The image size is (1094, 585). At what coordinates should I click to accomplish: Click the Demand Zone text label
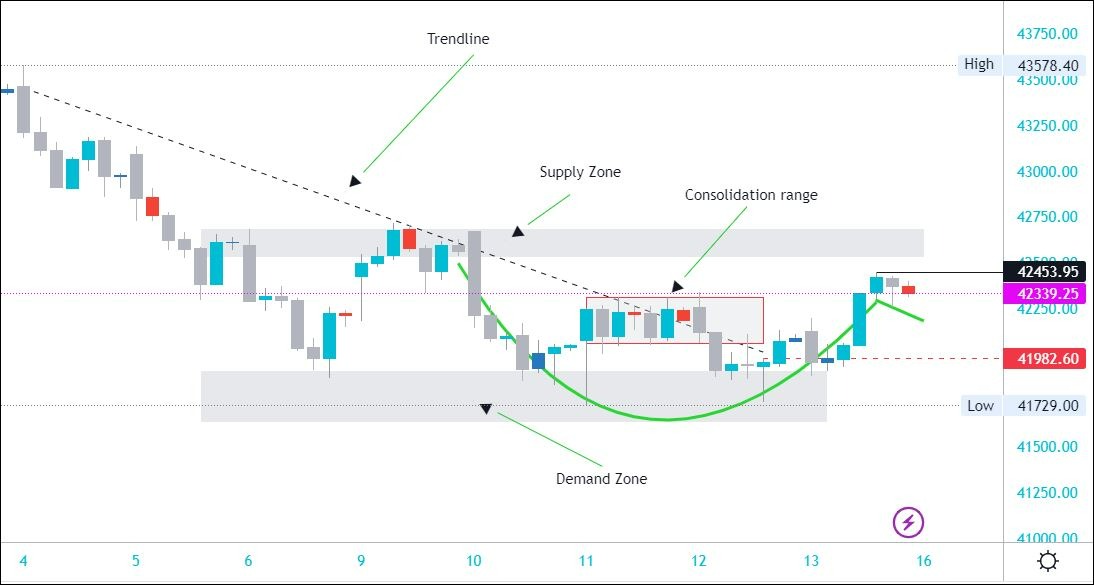point(601,479)
